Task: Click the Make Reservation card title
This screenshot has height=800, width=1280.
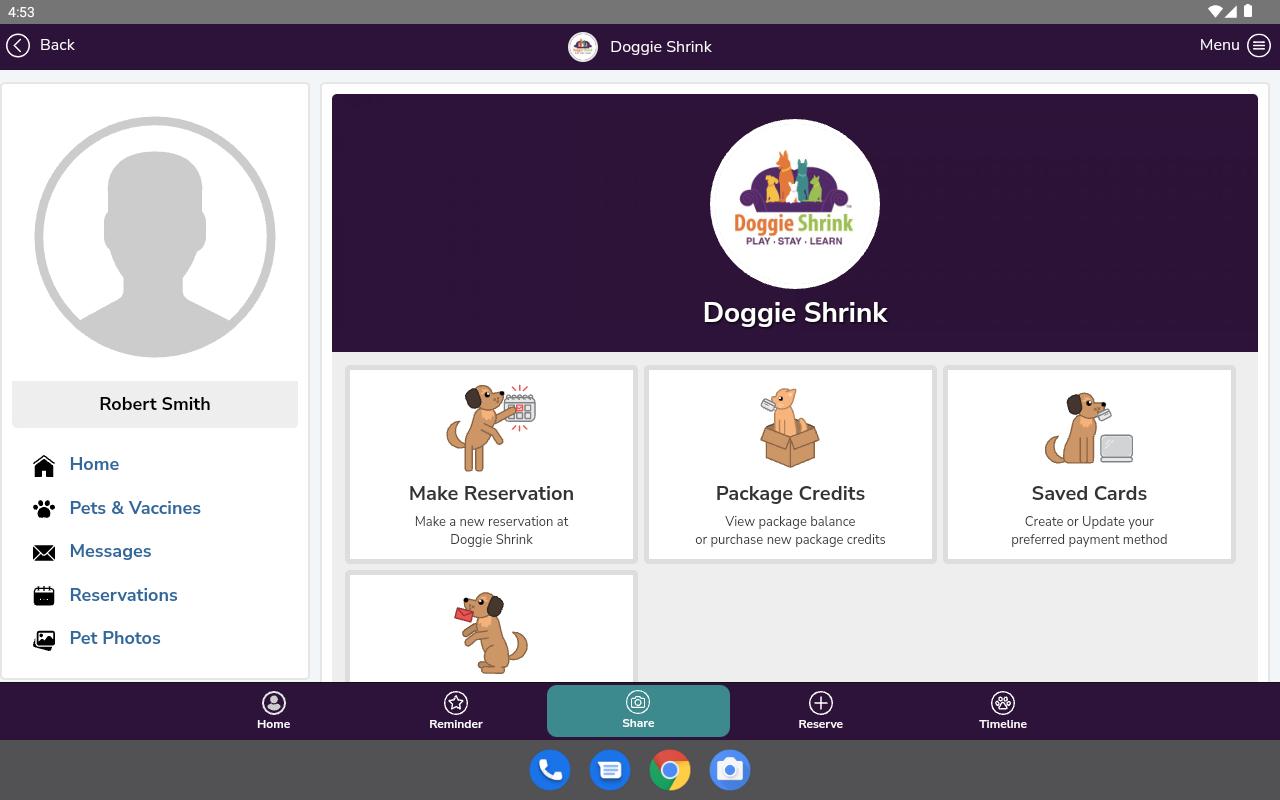Action: [491, 493]
